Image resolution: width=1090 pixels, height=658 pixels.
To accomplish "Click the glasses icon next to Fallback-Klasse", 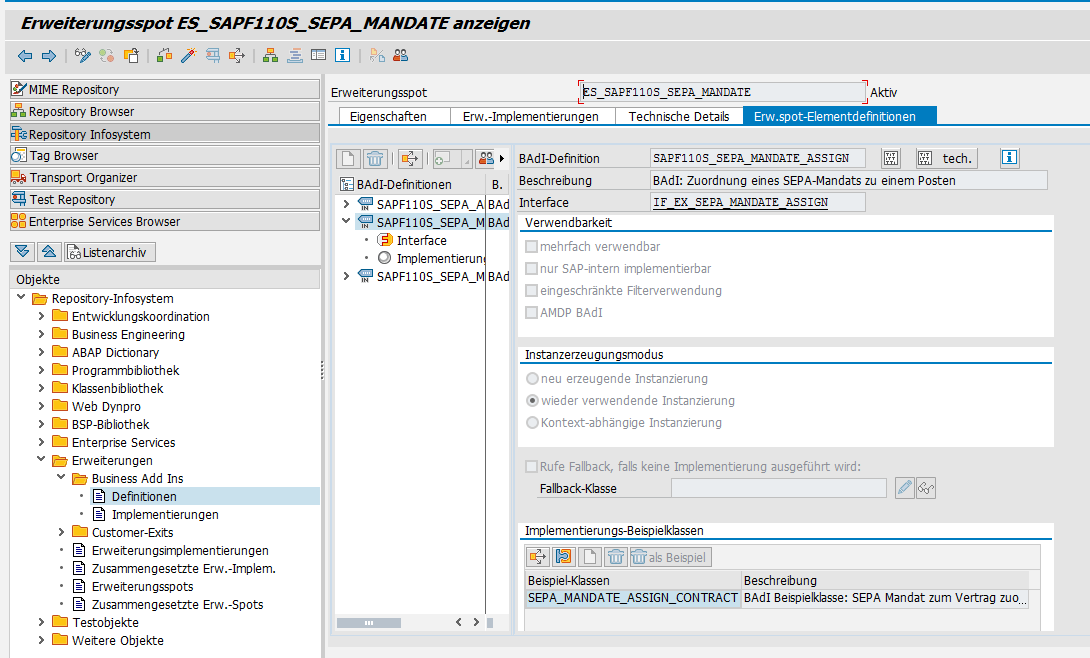I will coord(927,488).
